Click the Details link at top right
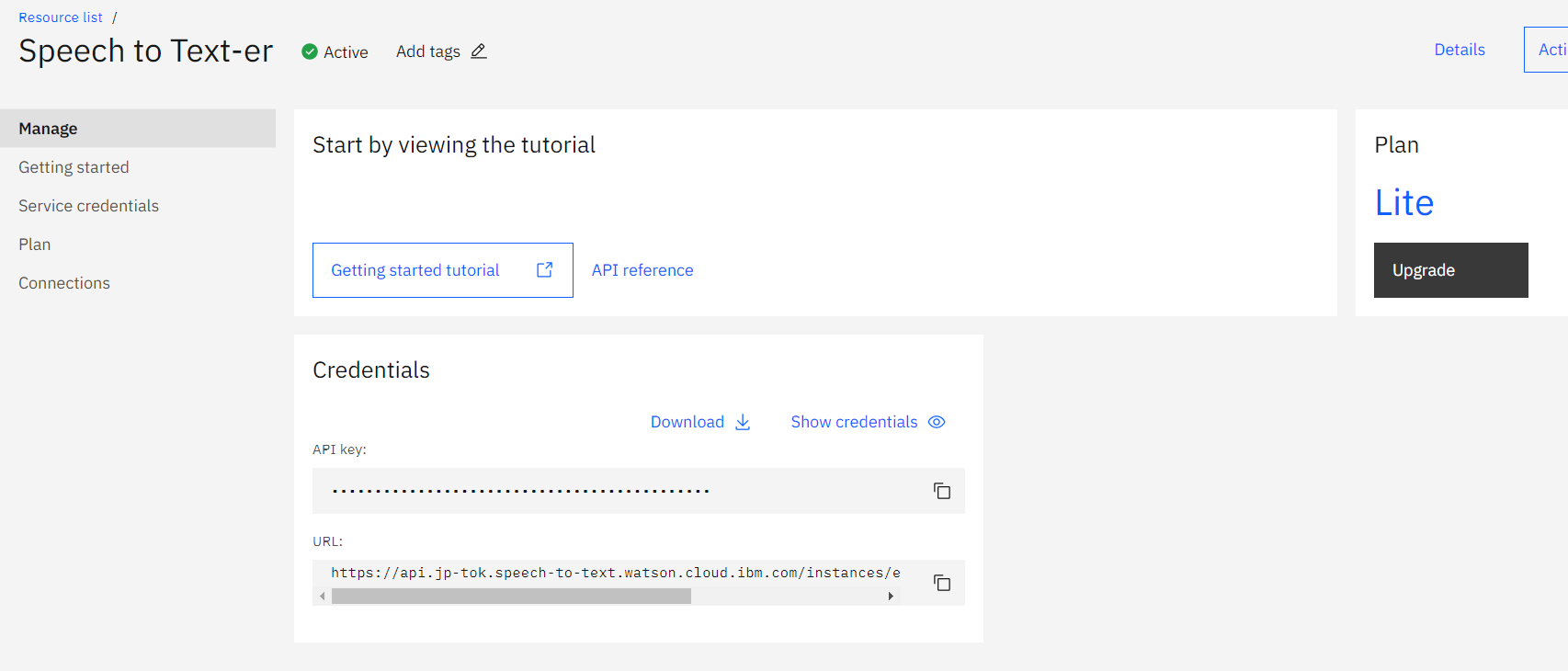This screenshot has width=1568, height=671. [x=1460, y=50]
